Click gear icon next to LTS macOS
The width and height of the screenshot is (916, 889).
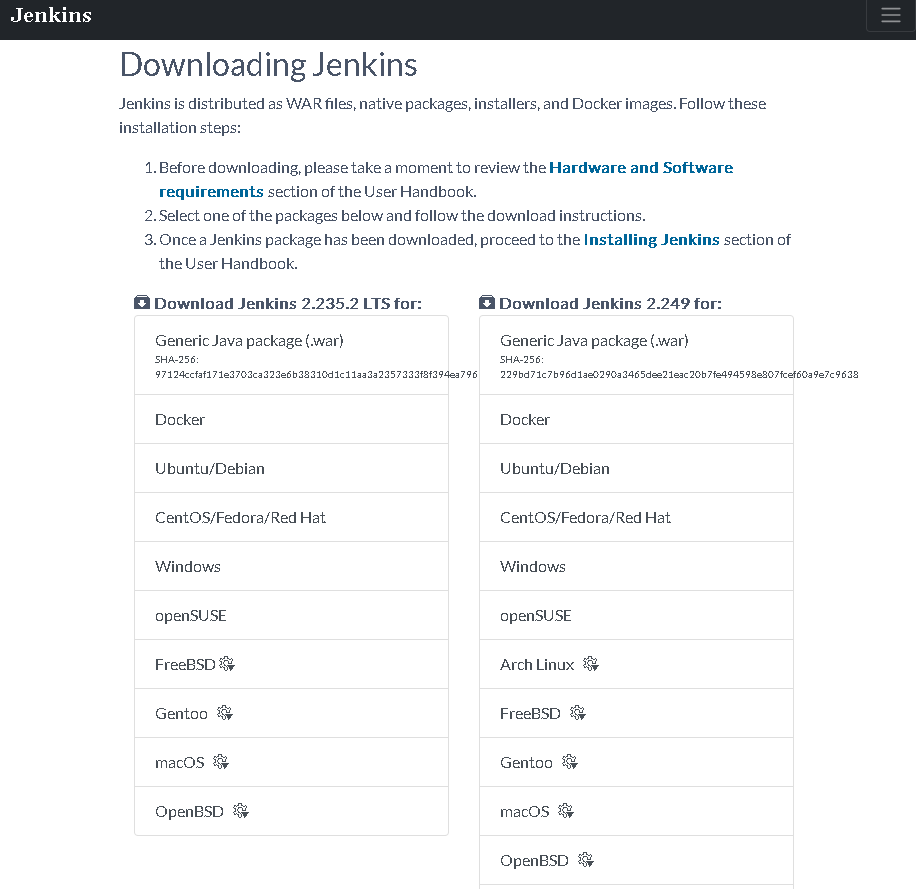coord(221,762)
